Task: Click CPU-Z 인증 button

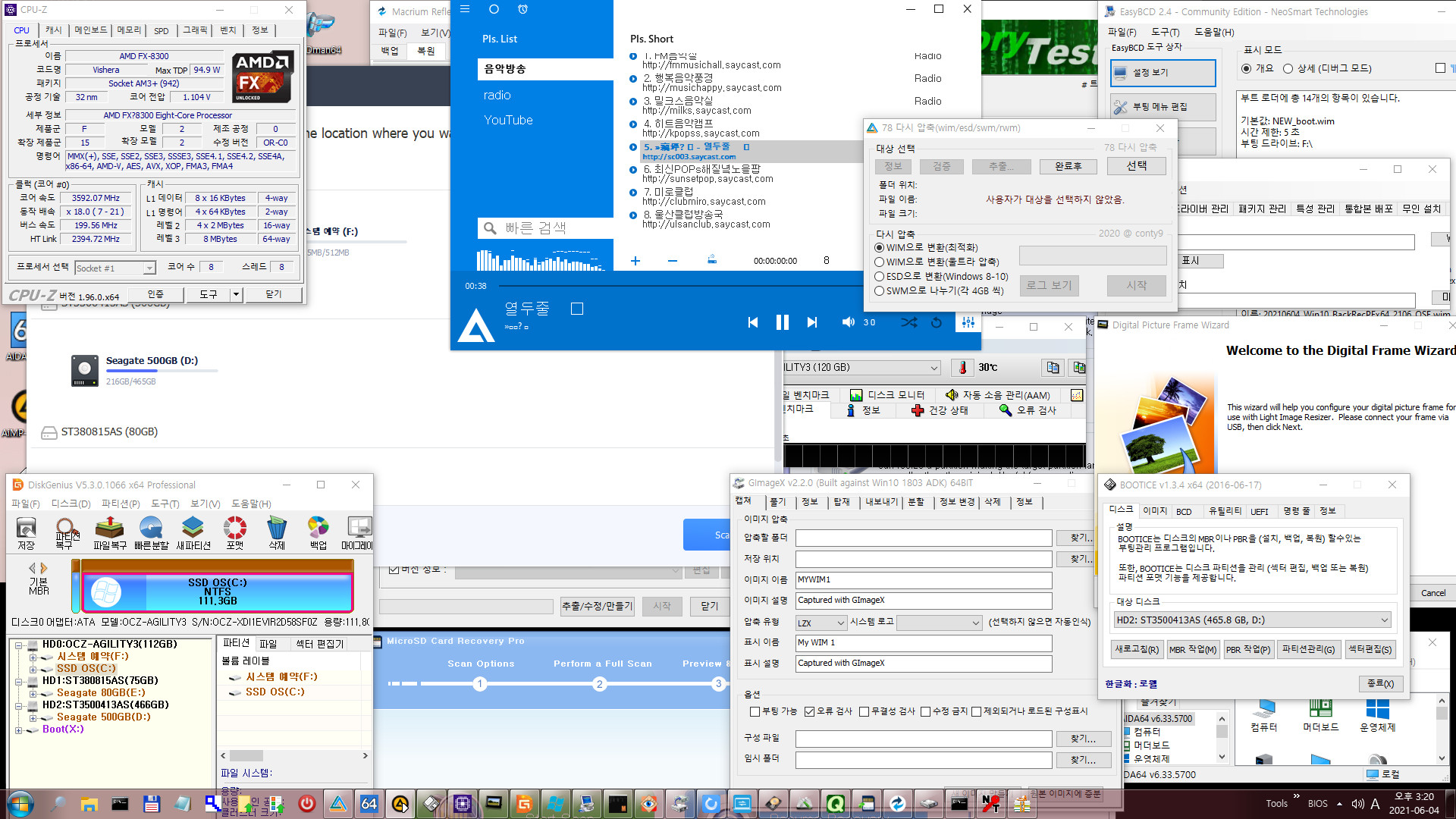Action: pyautogui.click(x=155, y=294)
